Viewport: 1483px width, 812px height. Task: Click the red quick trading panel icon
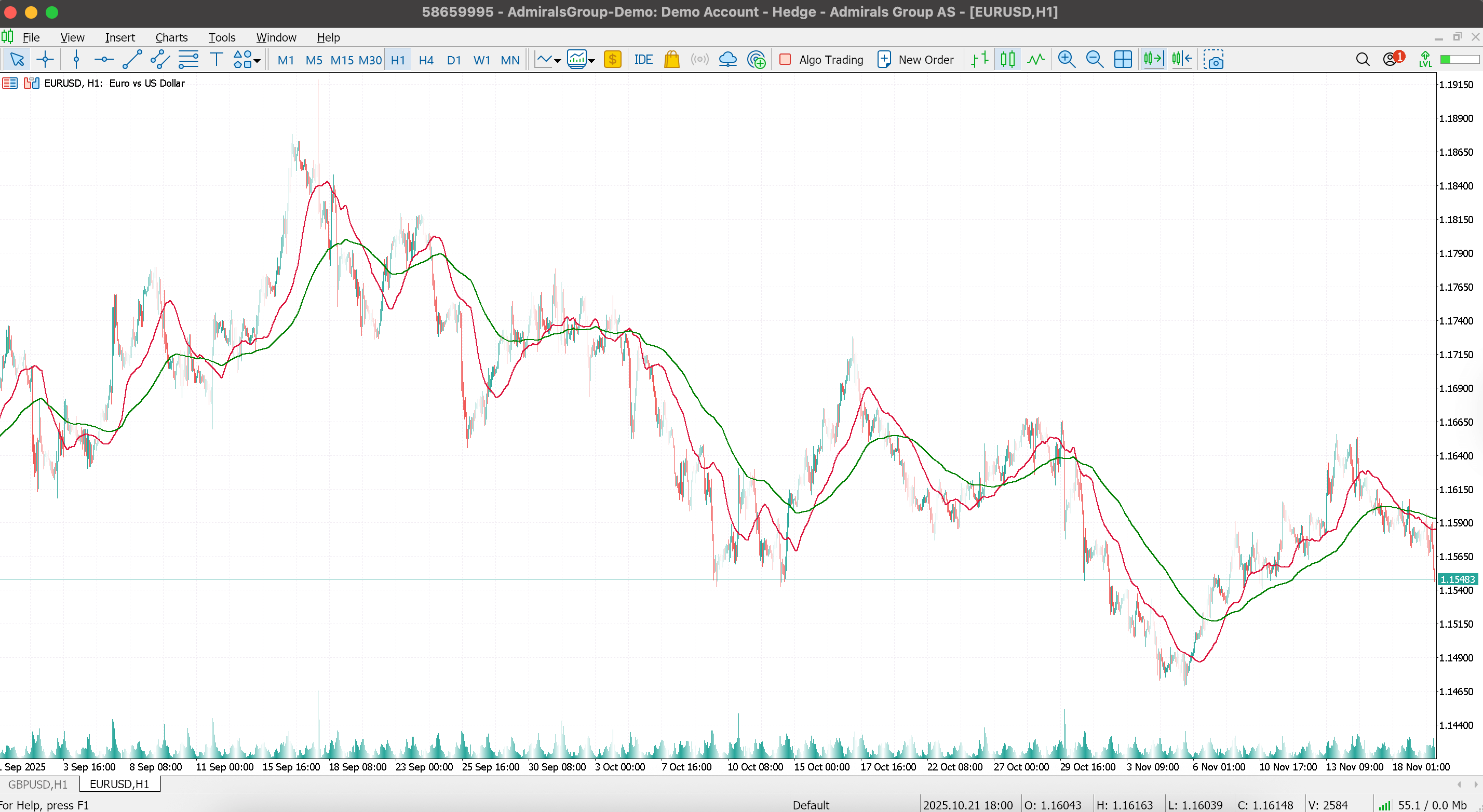(10, 84)
